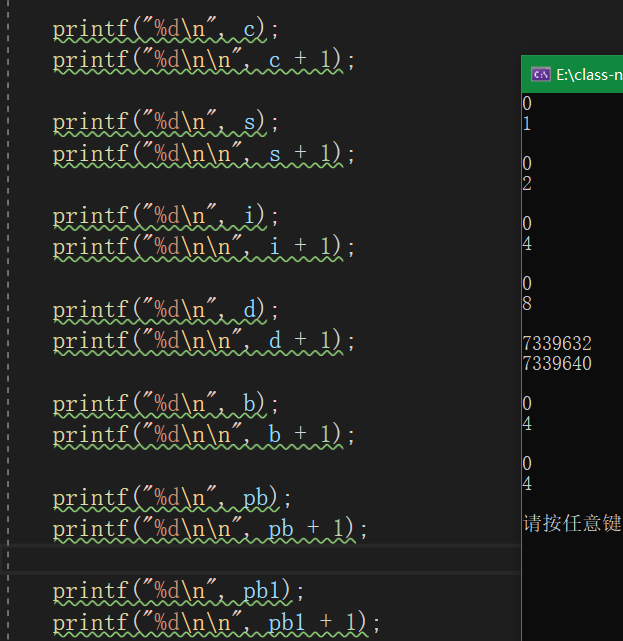Click console output value 8
Image resolution: width=623 pixels, height=641 pixels.
(x=527, y=303)
